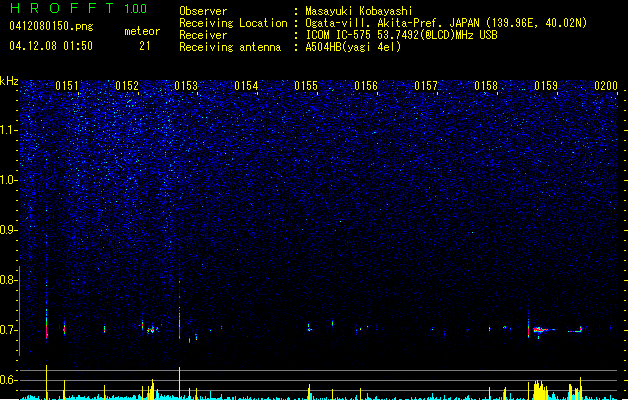This screenshot has height=400, width=629.
Task: Click the yellow power bar cluster after 0159
Action: tap(540, 390)
